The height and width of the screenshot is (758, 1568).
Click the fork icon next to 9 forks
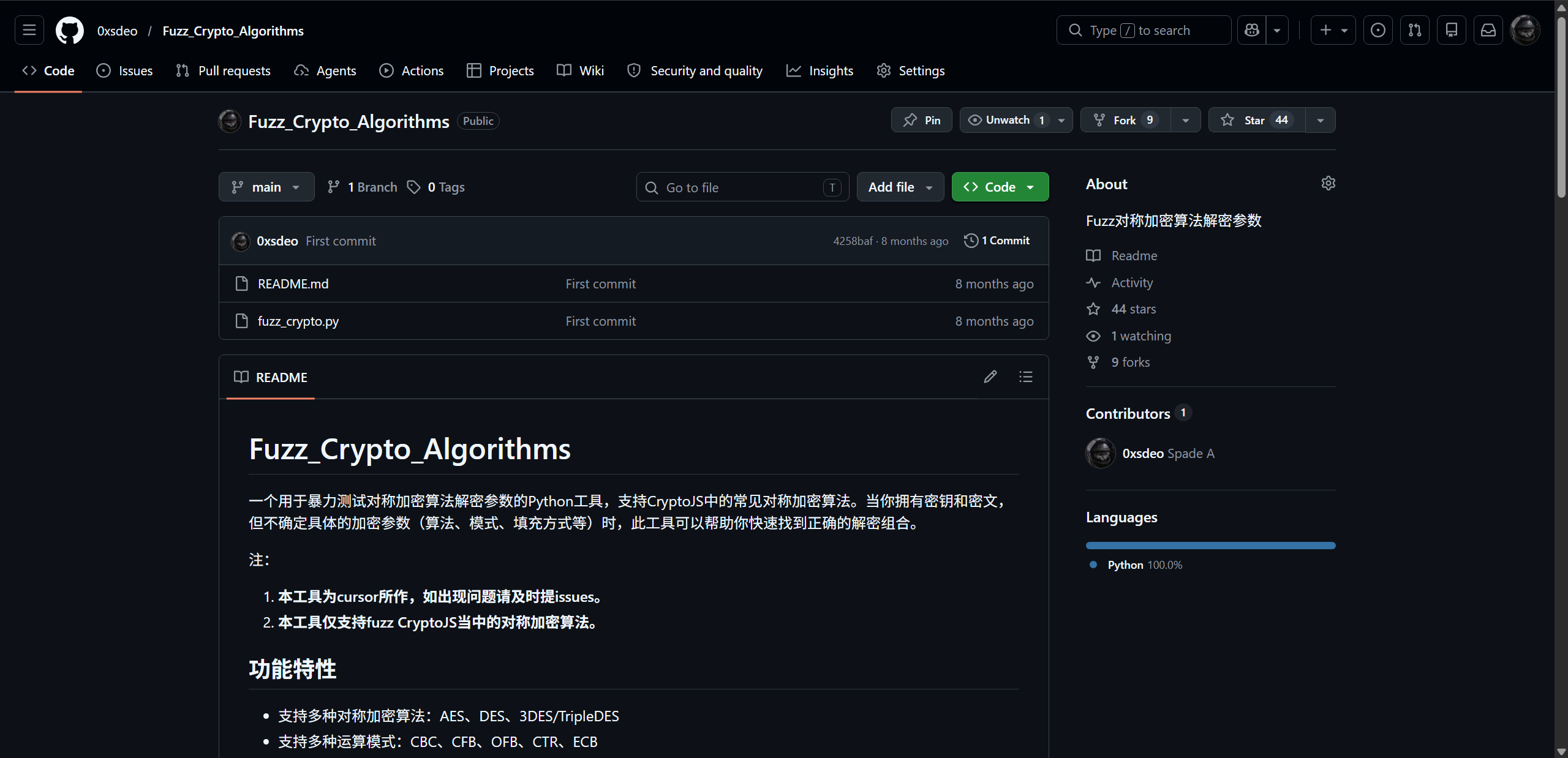click(x=1093, y=362)
